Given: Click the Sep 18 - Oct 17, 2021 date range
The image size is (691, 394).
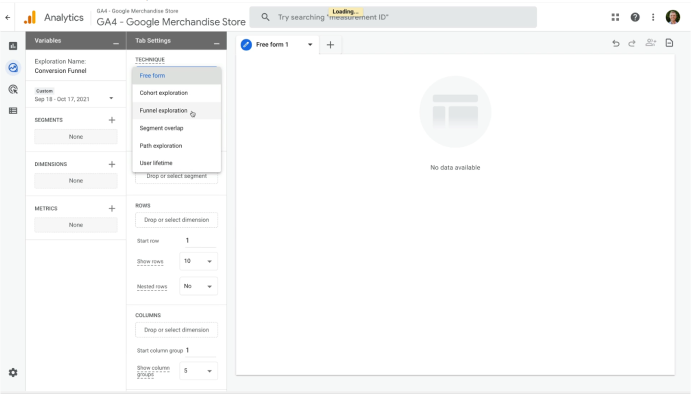Looking at the screenshot, I should (62, 99).
